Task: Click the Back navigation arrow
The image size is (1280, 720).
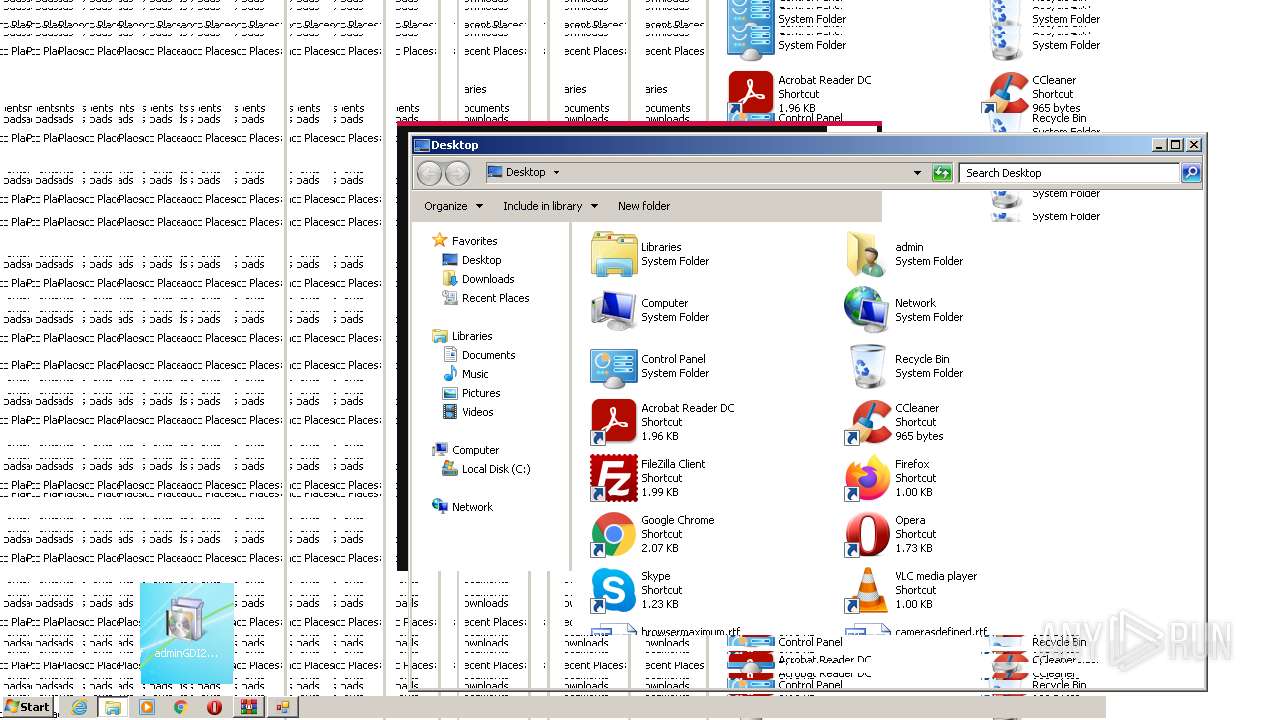Action: [429, 173]
